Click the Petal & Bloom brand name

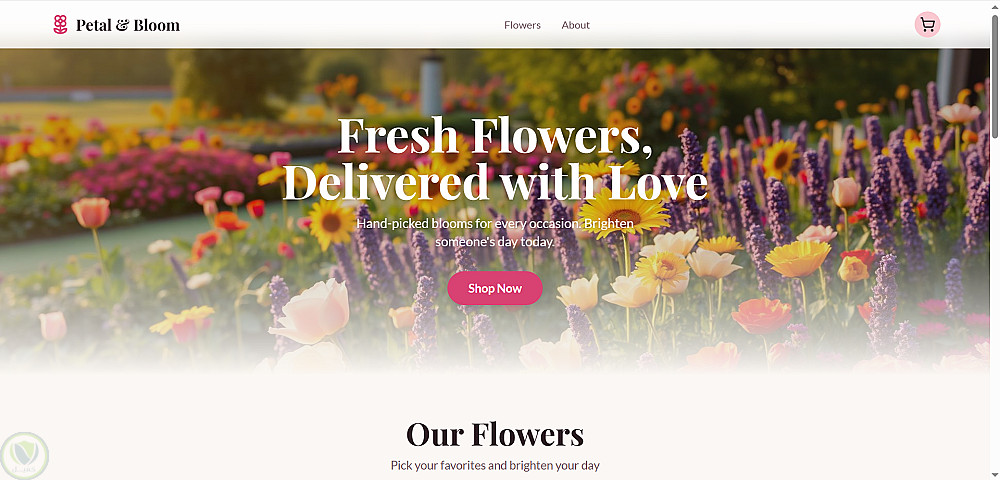[128, 25]
